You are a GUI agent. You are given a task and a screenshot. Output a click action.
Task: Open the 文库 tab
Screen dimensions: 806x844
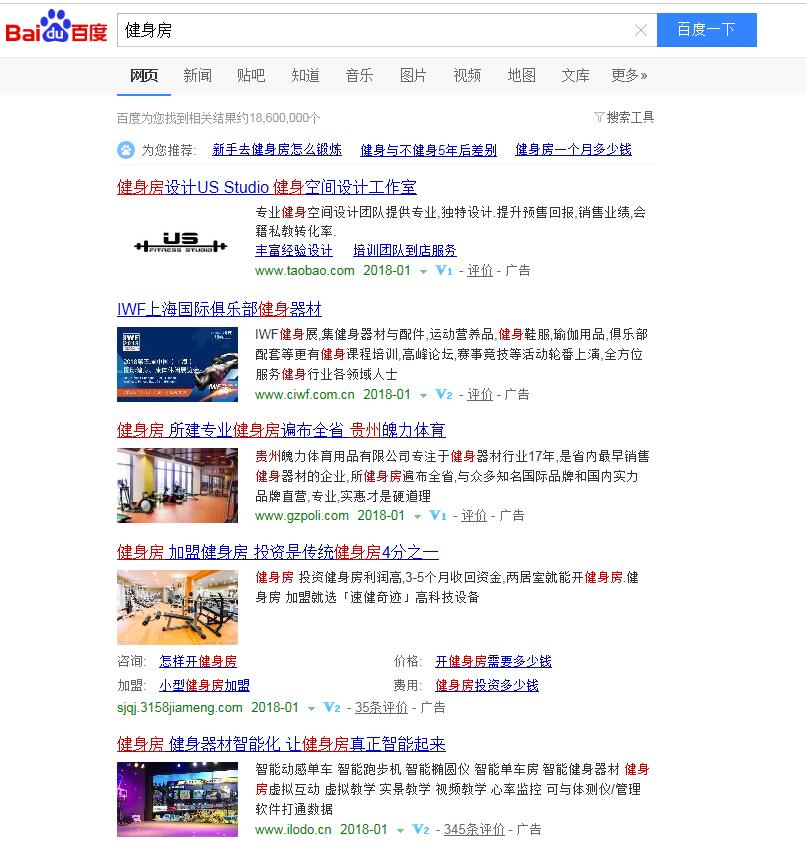click(x=575, y=75)
